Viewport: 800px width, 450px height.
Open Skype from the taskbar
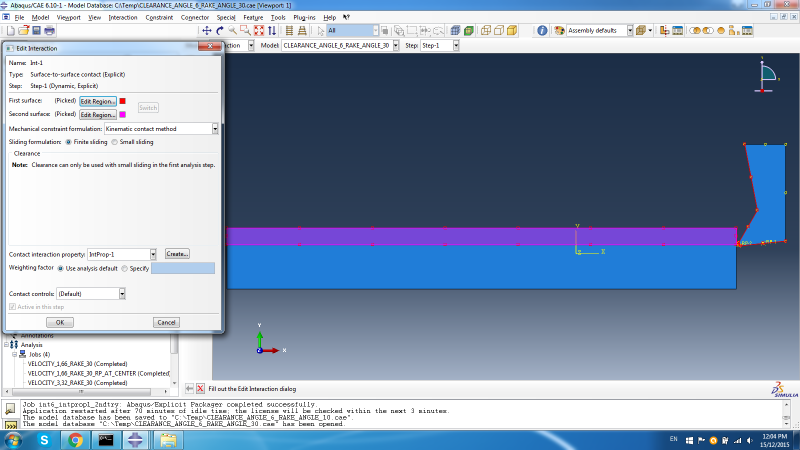click(x=44, y=440)
